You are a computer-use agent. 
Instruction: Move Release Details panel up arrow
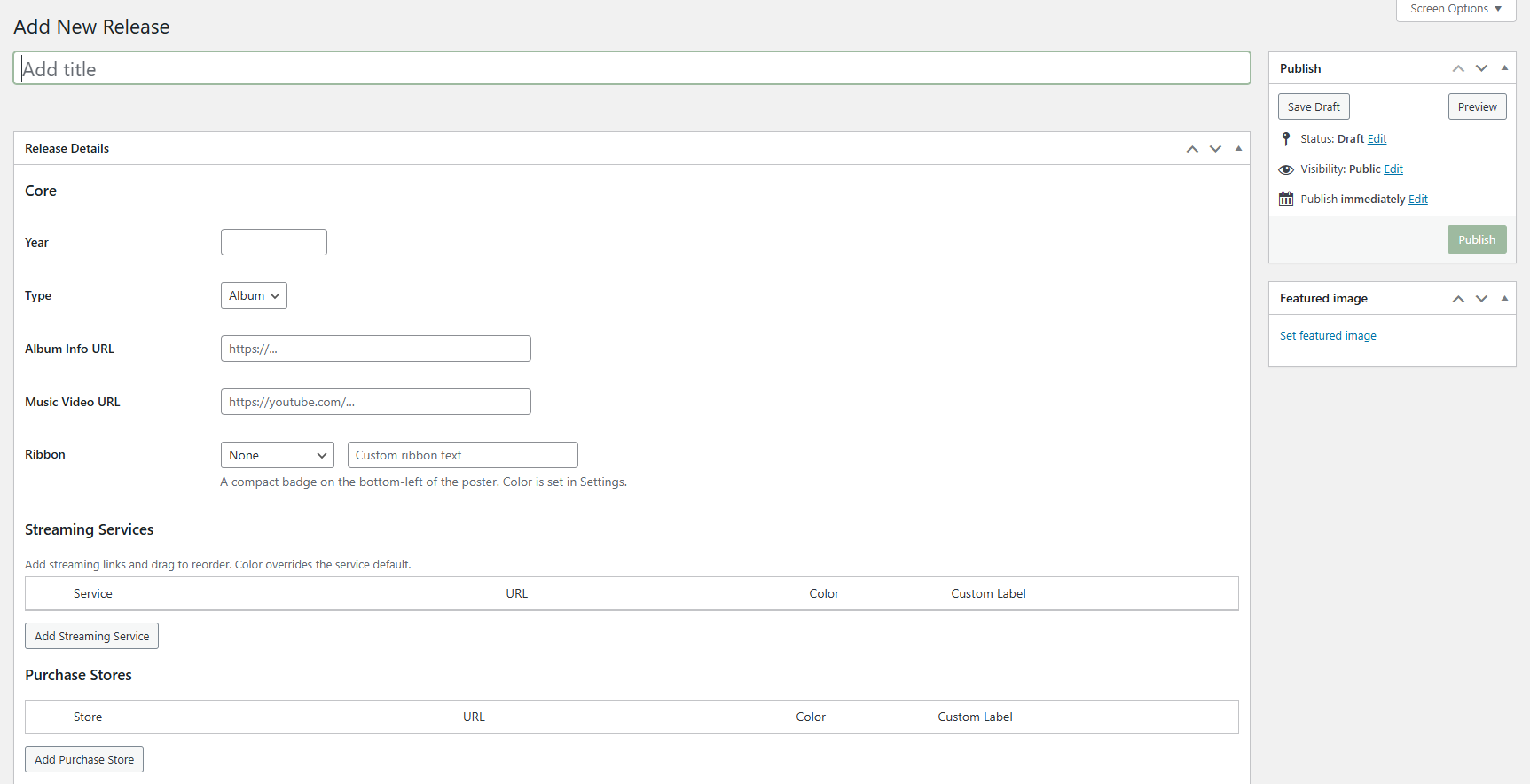pos(1192,149)
